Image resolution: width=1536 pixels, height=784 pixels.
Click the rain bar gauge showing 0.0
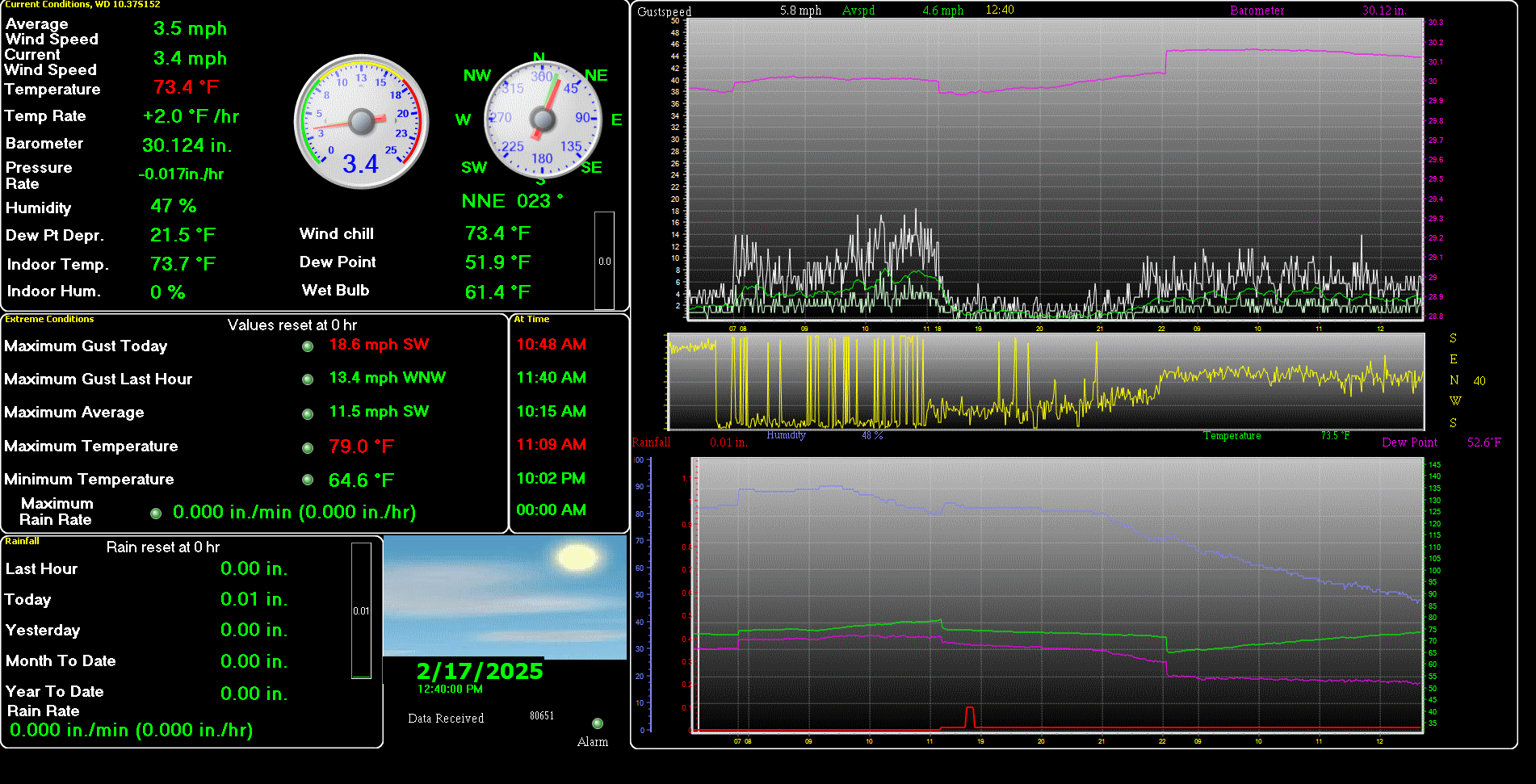604,261
